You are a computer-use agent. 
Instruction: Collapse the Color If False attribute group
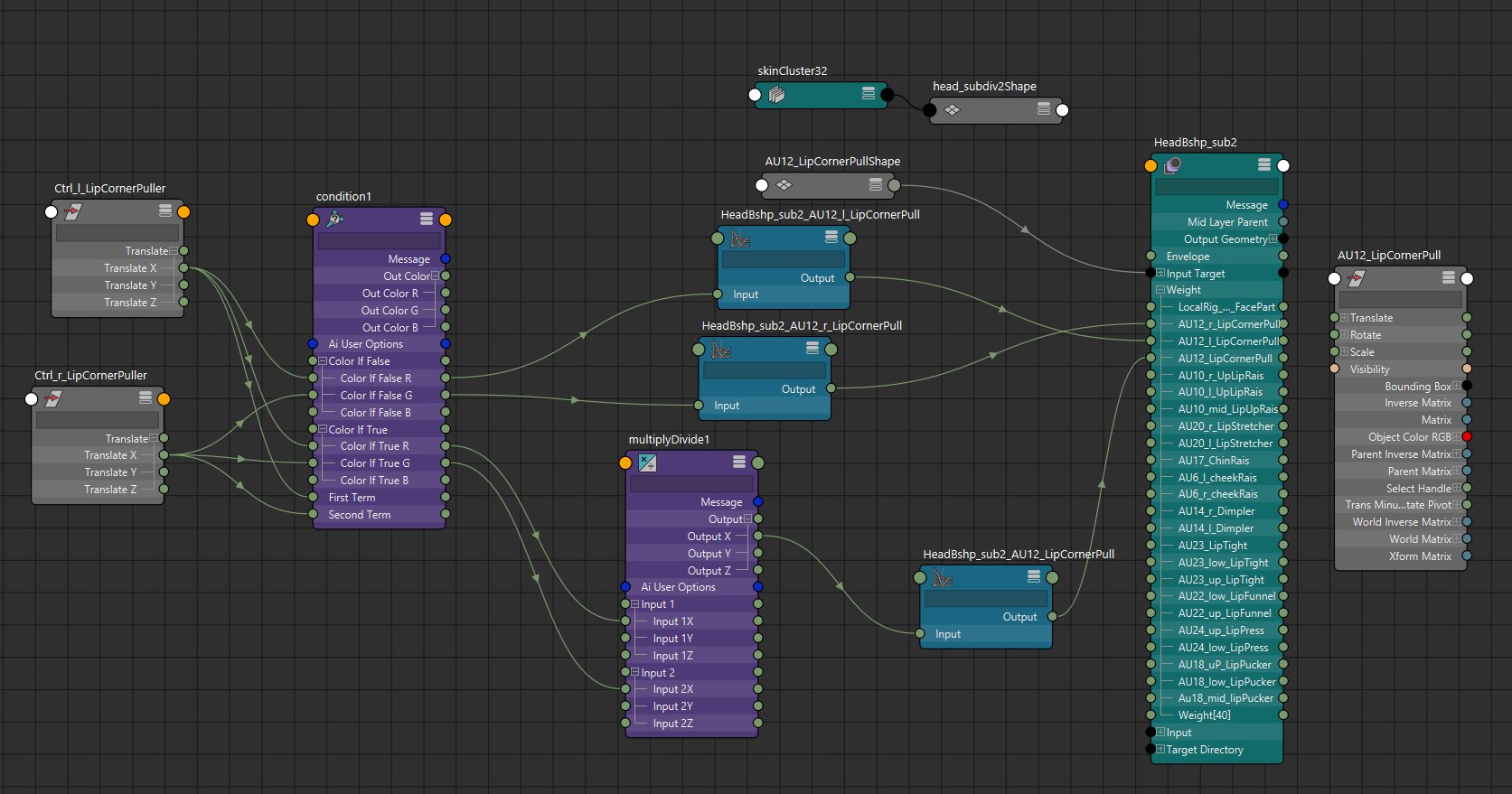point(323,361)
